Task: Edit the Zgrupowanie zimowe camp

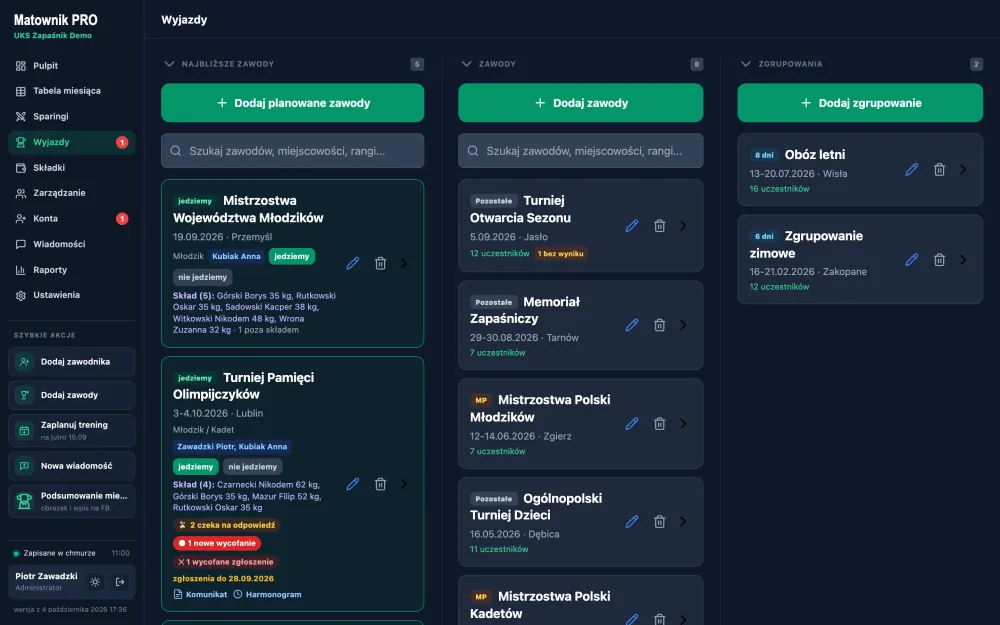Action: tap(912, 260)
